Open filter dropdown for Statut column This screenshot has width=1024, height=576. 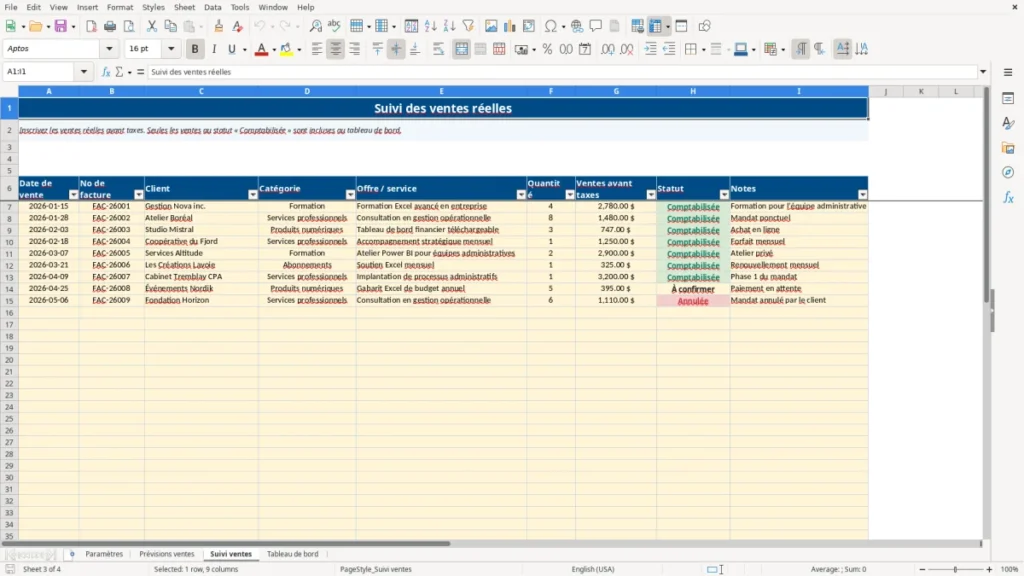(724, 195)
